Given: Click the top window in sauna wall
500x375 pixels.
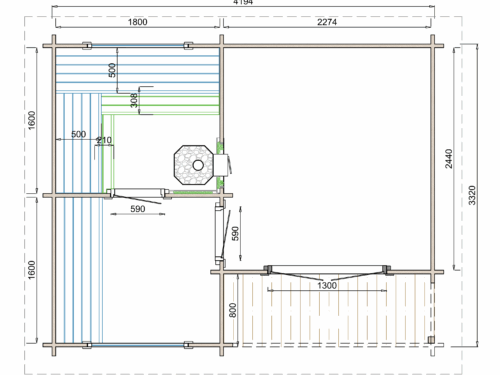Looking at the screenshot, I should click(x=138, y=45).
